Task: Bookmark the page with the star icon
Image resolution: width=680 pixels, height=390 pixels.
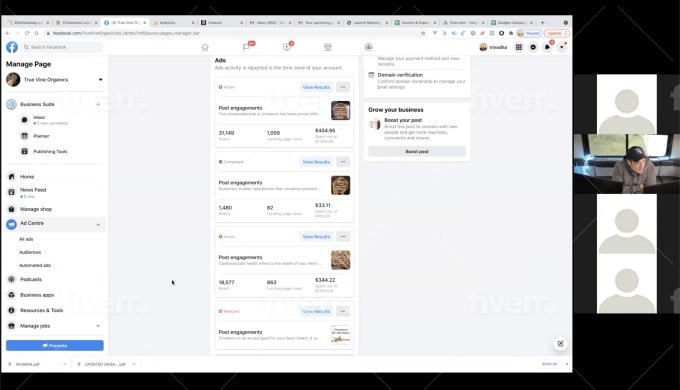Action: point(423,33)
